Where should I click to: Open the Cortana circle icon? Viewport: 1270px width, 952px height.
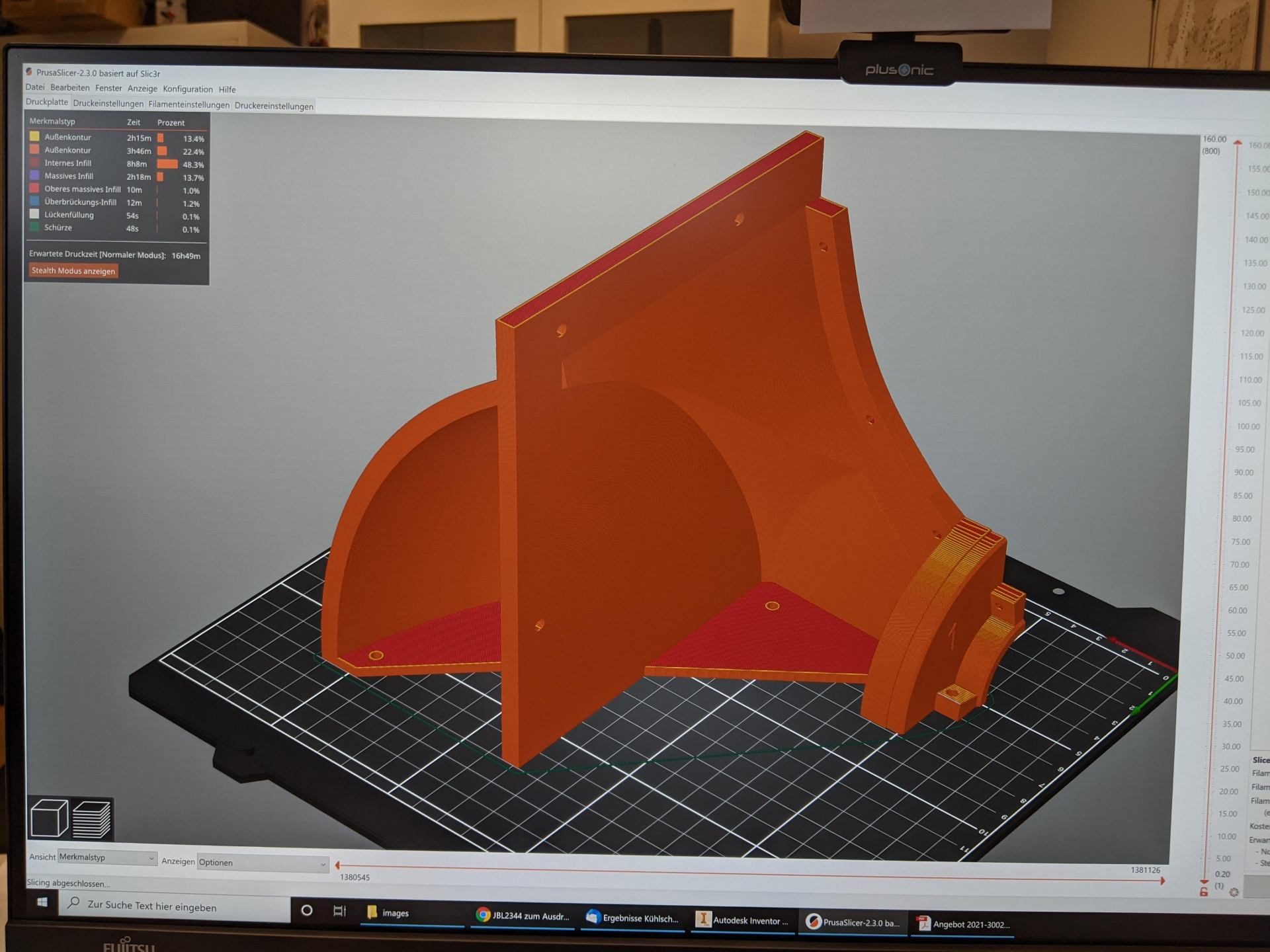coord(307,910)
